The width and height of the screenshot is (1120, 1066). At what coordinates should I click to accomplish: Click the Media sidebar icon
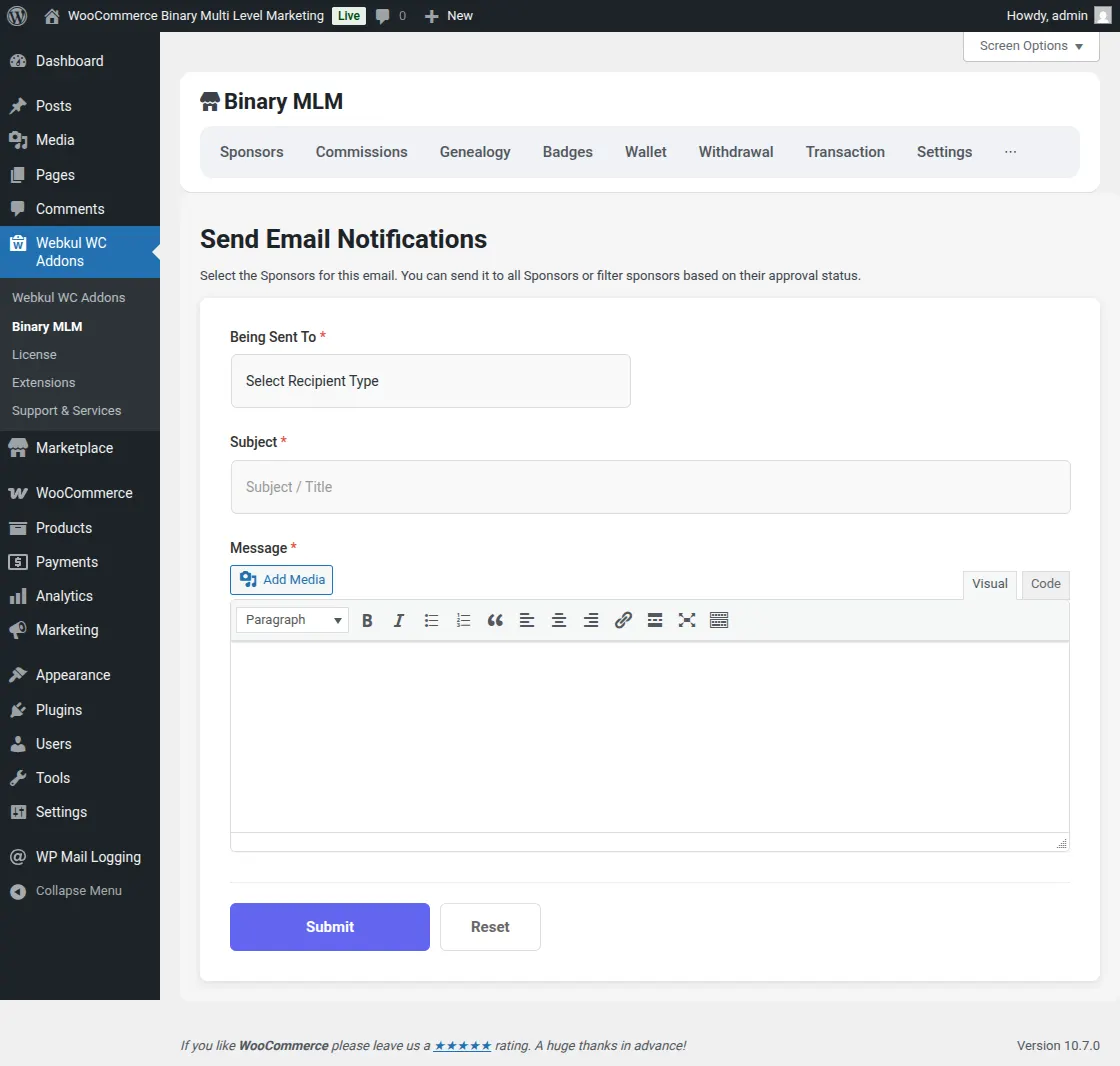coord(18,140)
